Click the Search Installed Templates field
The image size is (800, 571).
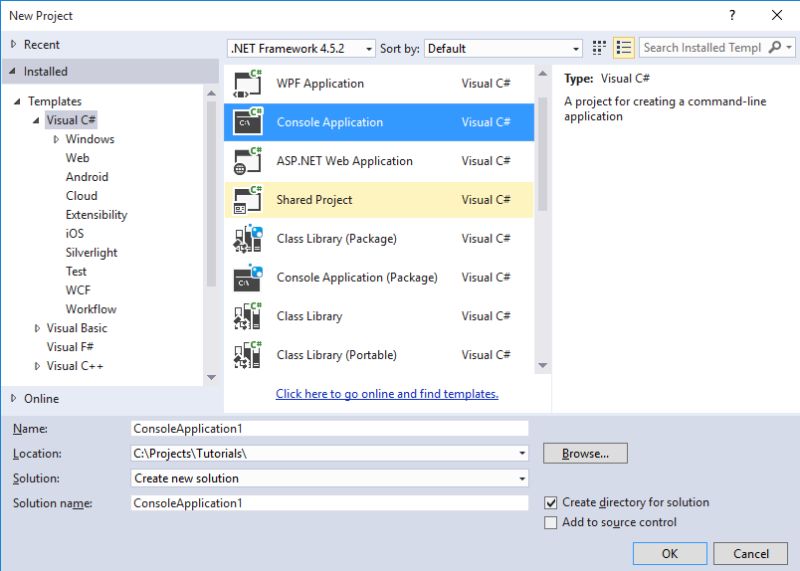click(x=703, y=47)
